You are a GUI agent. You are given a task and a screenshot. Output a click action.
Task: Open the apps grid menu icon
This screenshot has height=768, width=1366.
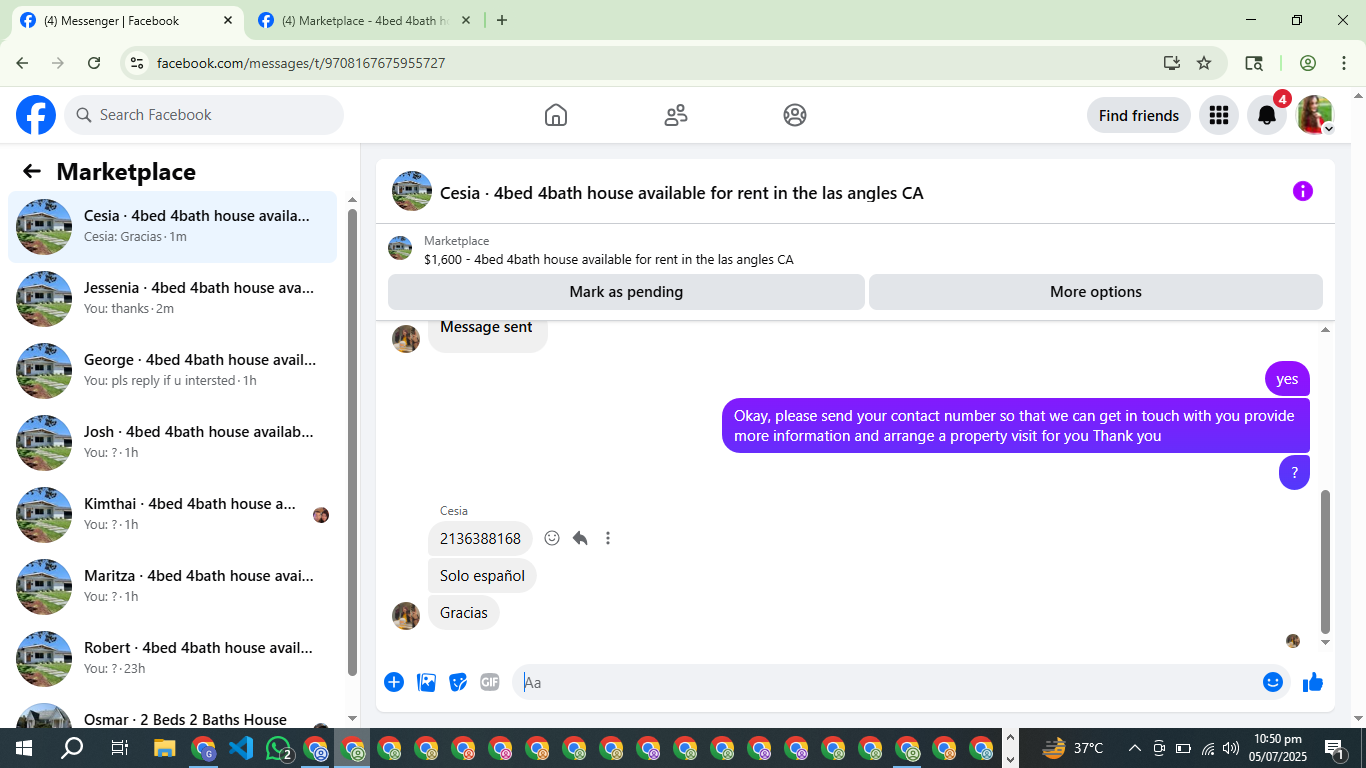tap(1218, 115)
